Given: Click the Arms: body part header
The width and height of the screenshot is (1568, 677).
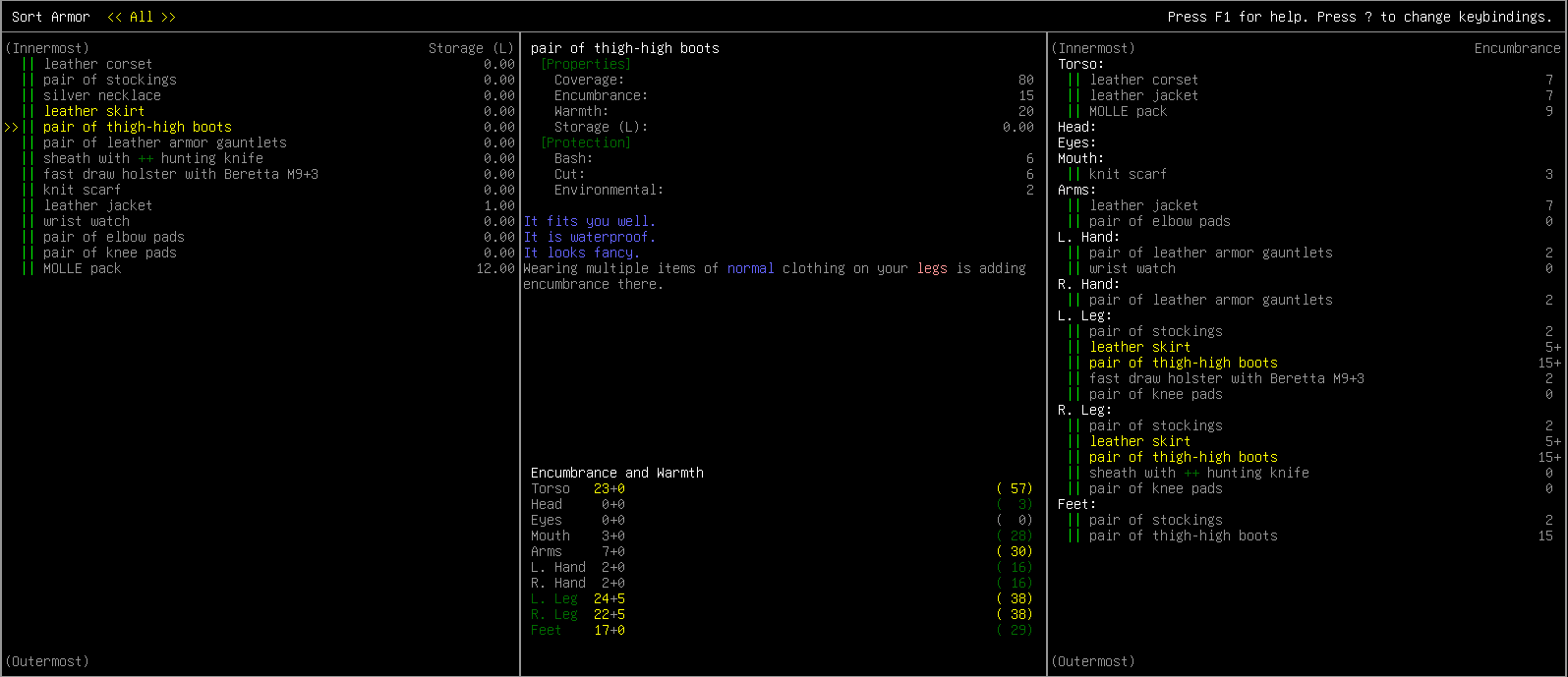Looking at the screenshot, I should (1077, 190).
